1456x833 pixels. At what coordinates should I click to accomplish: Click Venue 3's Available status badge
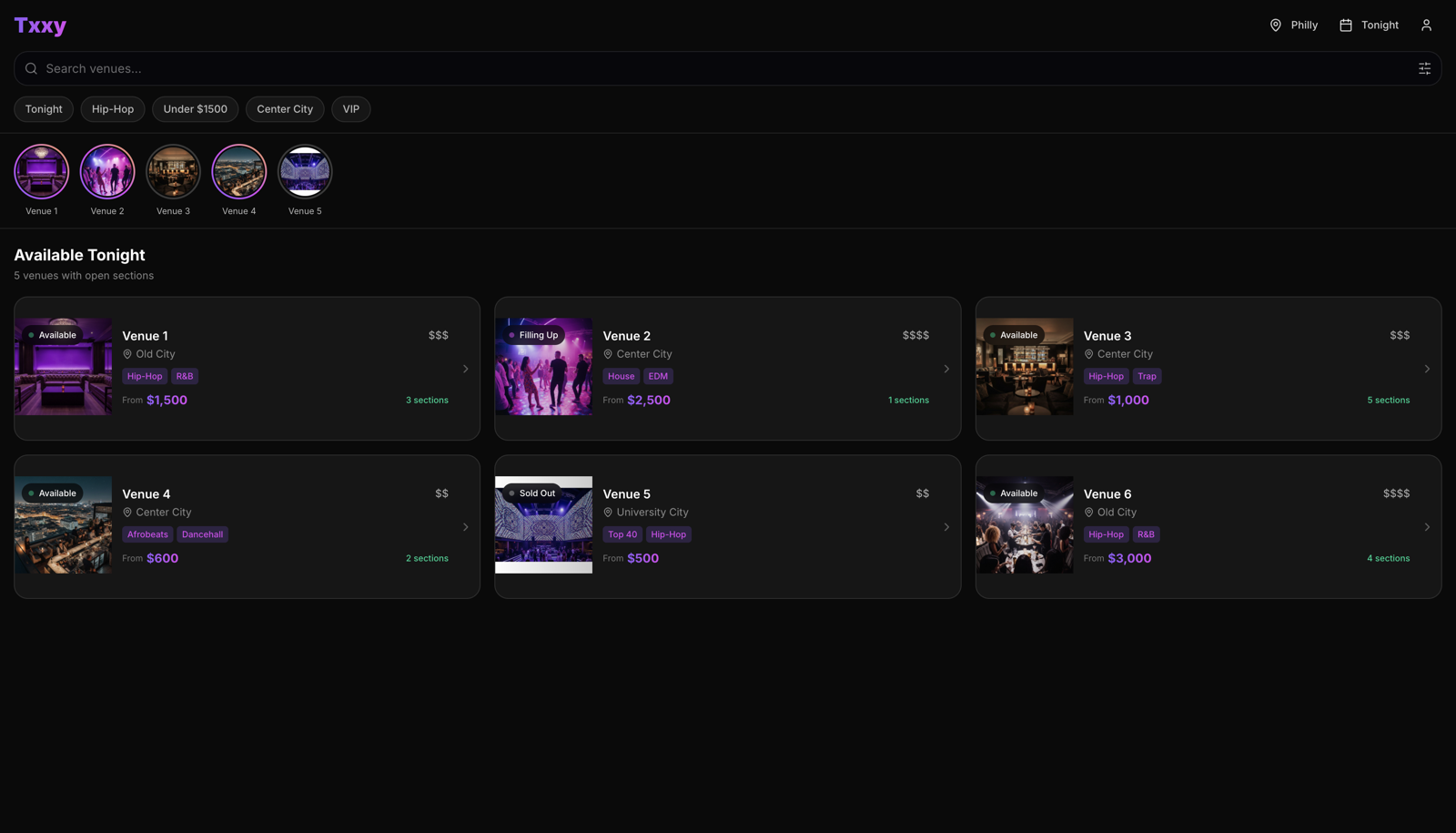tap(1014, 335)
